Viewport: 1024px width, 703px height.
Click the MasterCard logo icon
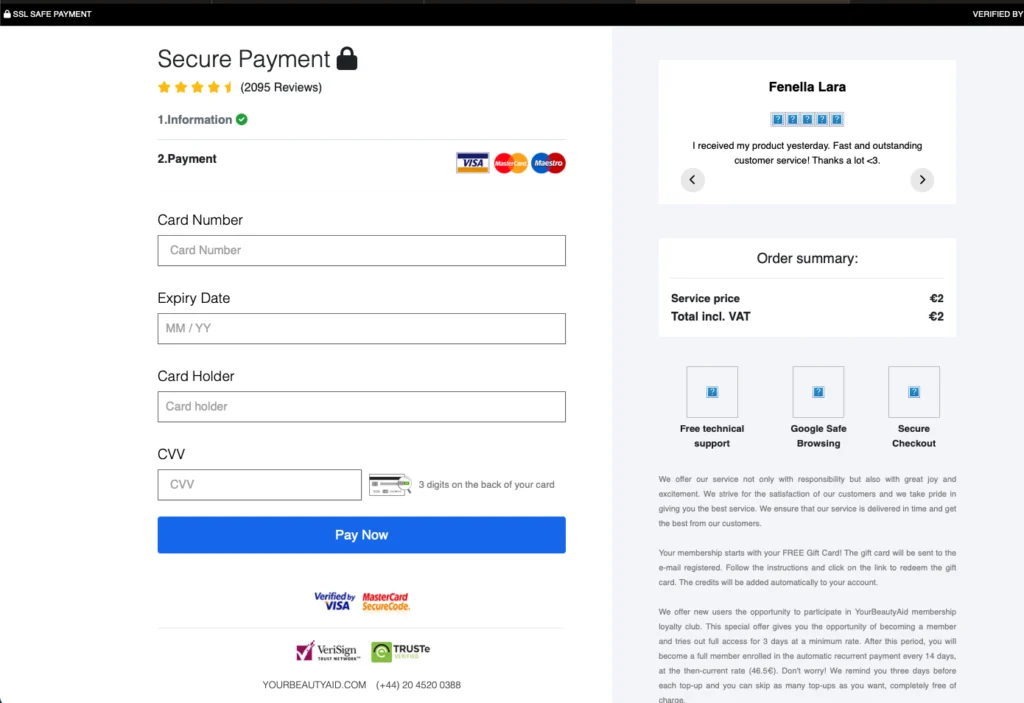click(510, 163)
